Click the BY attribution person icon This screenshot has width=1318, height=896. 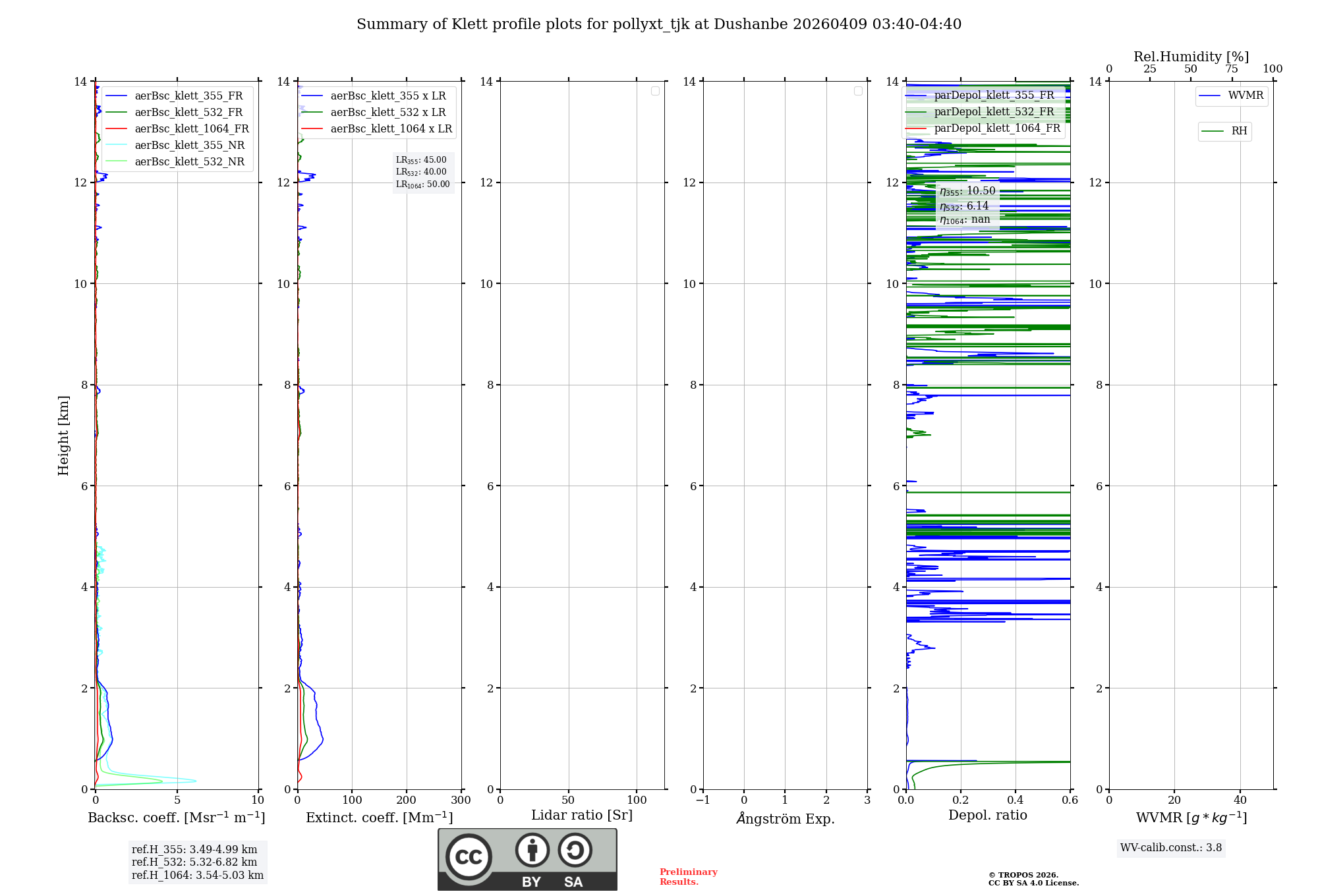(532, 850)
